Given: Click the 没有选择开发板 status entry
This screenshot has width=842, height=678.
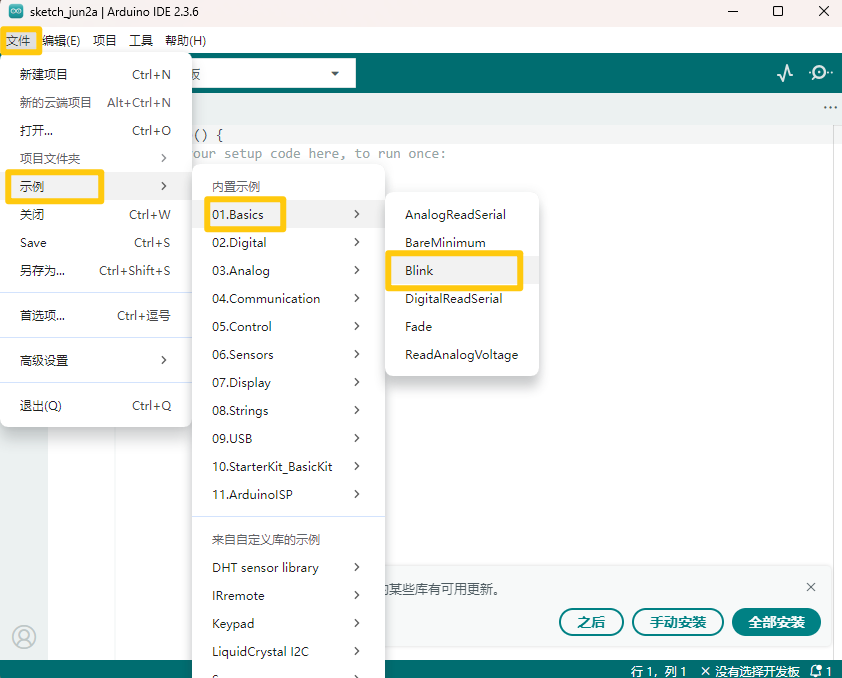Looking at the screenshot, I should pyautogui.click(x=750, y=671).
